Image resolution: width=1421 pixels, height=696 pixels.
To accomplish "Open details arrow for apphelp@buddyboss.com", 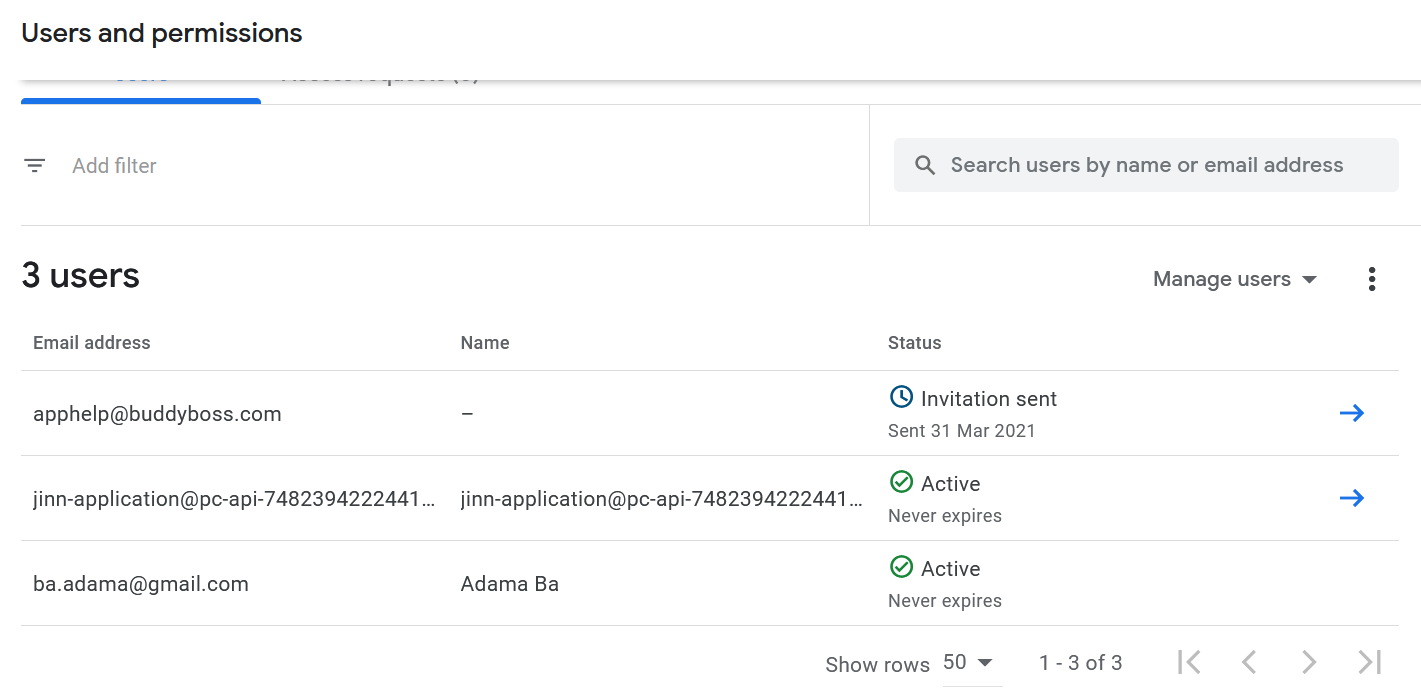I will (x=1351, y=414).
